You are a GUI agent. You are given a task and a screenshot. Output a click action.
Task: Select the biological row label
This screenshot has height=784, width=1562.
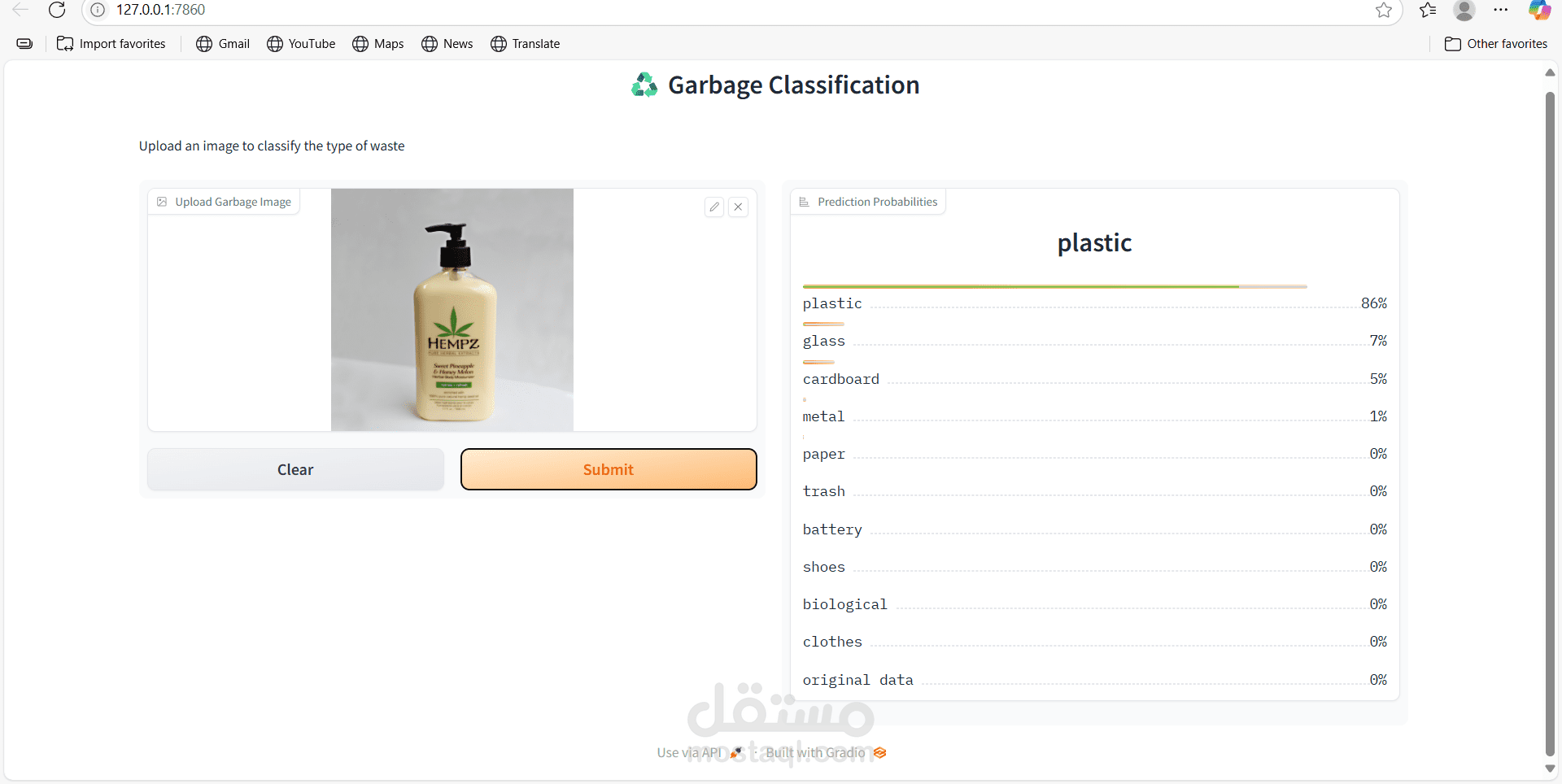pyautogui.click(x=845, y=604)
